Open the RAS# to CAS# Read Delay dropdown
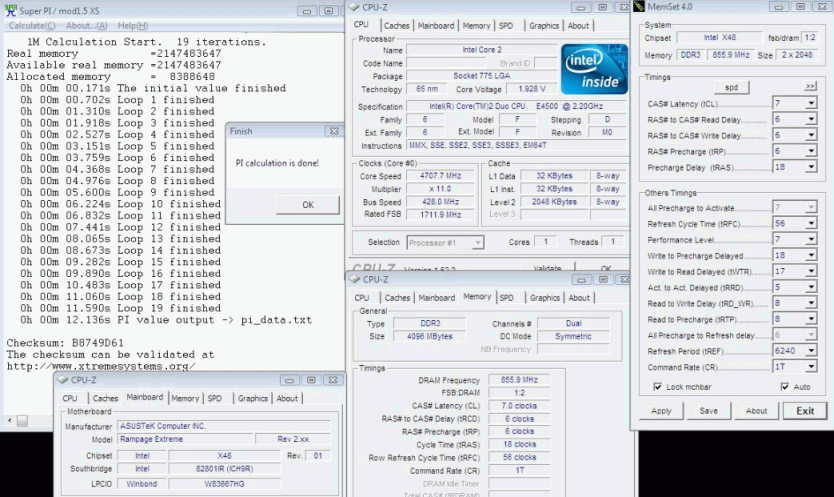834x497 pixels. click(x=811, y=119)
